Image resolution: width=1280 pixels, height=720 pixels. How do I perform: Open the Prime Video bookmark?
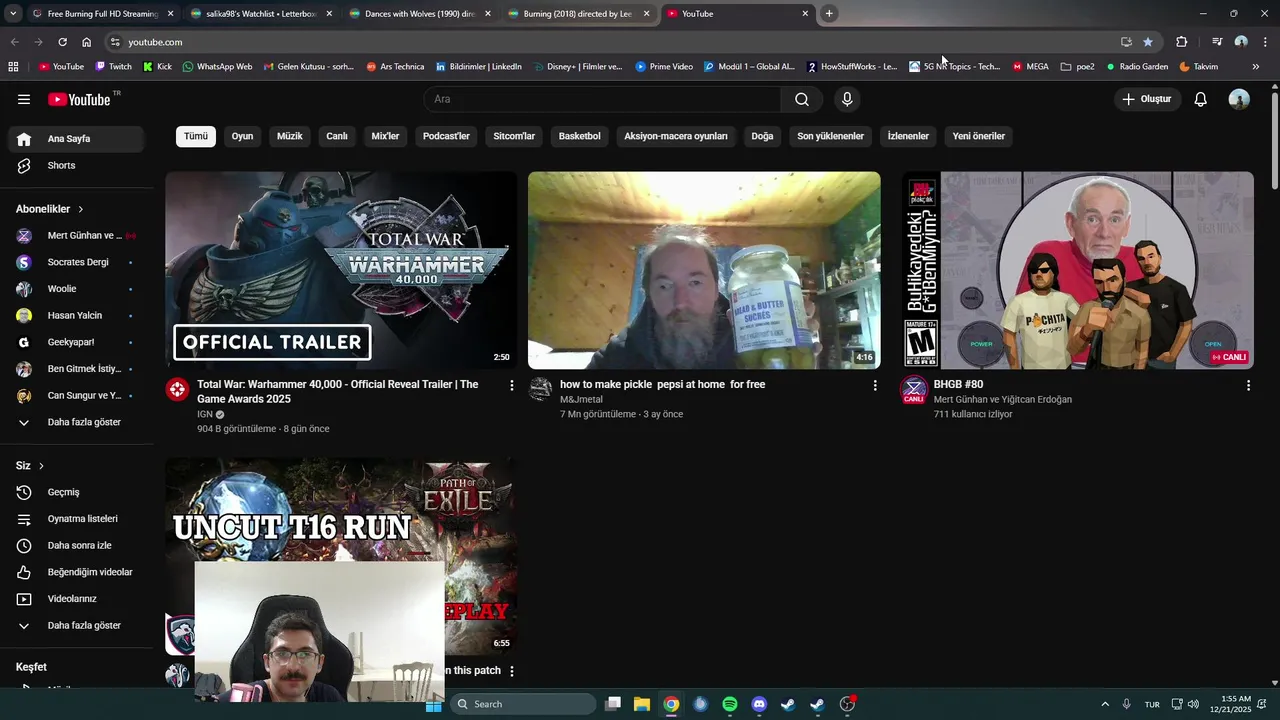coord(664,67)
